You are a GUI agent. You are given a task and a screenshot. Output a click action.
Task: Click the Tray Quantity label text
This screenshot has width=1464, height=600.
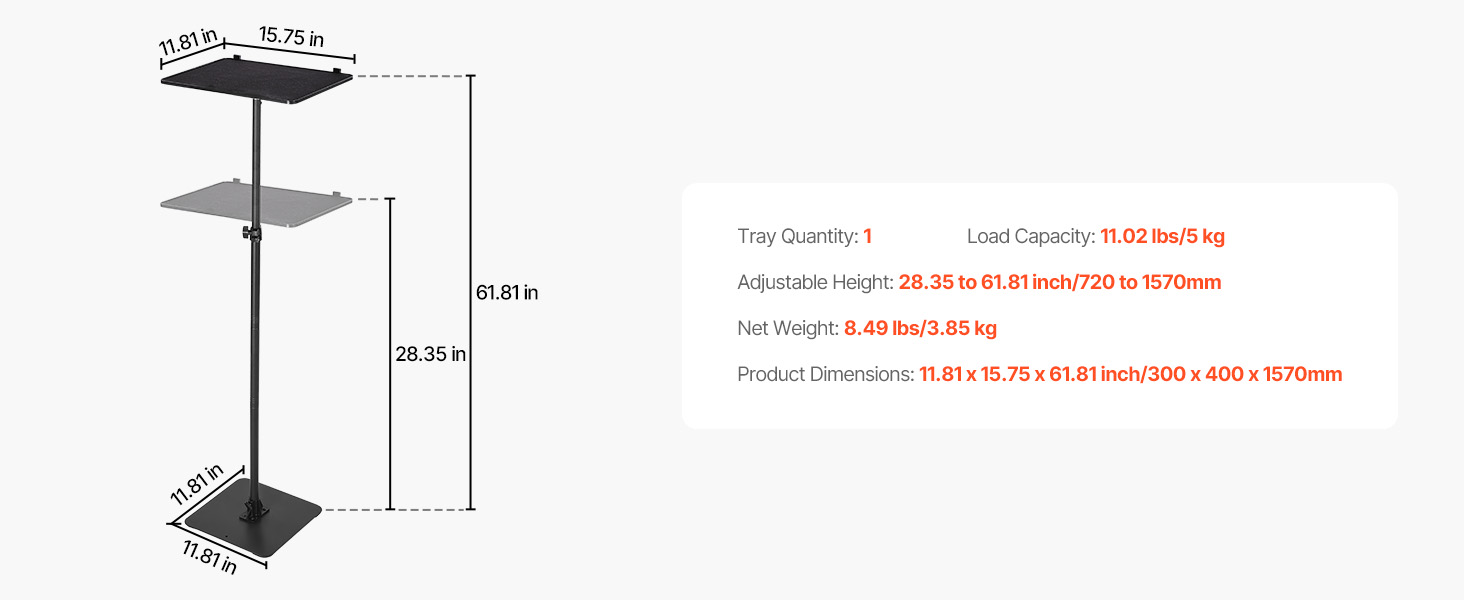point(797,237)
